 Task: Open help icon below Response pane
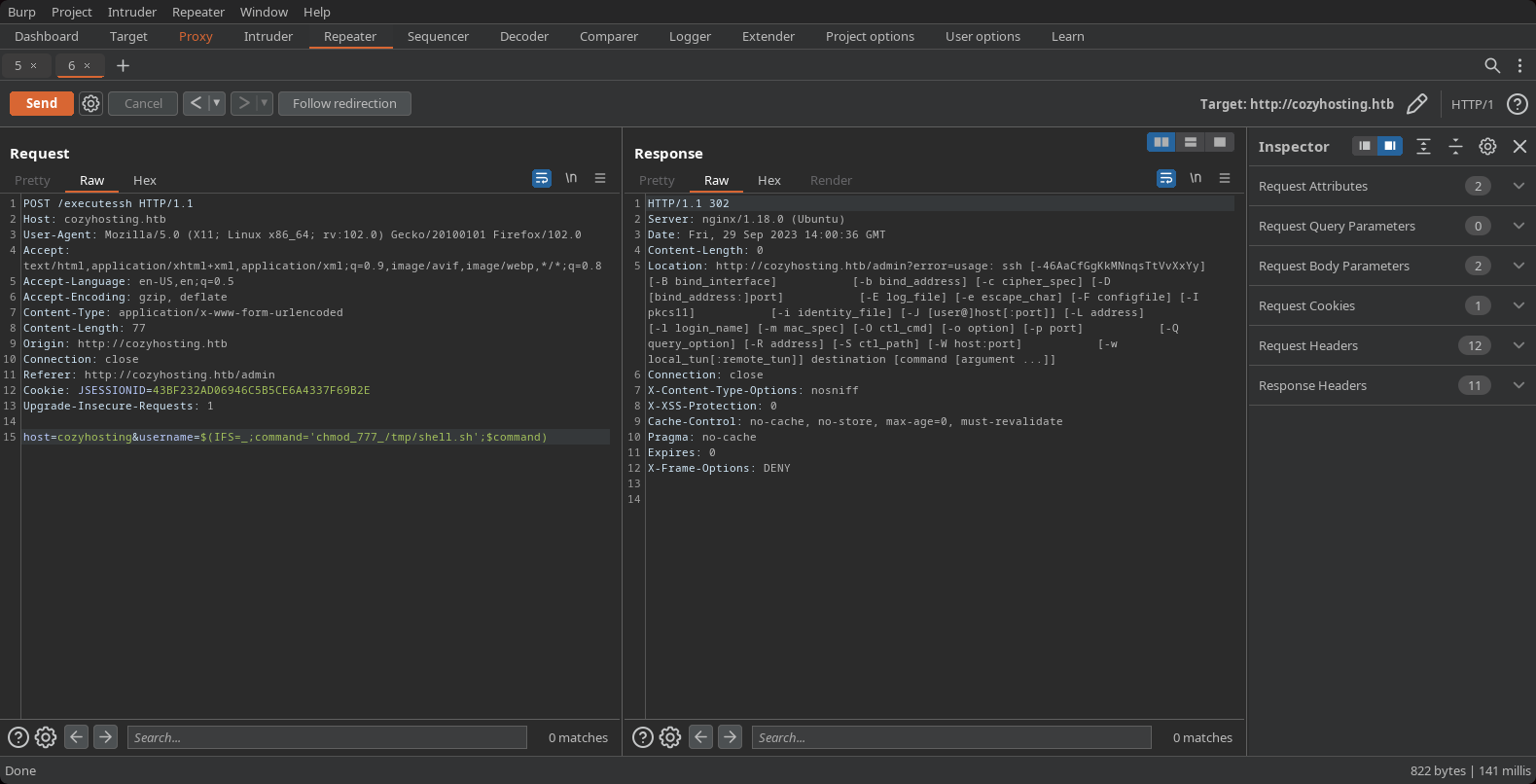click(x=643, y=737)
